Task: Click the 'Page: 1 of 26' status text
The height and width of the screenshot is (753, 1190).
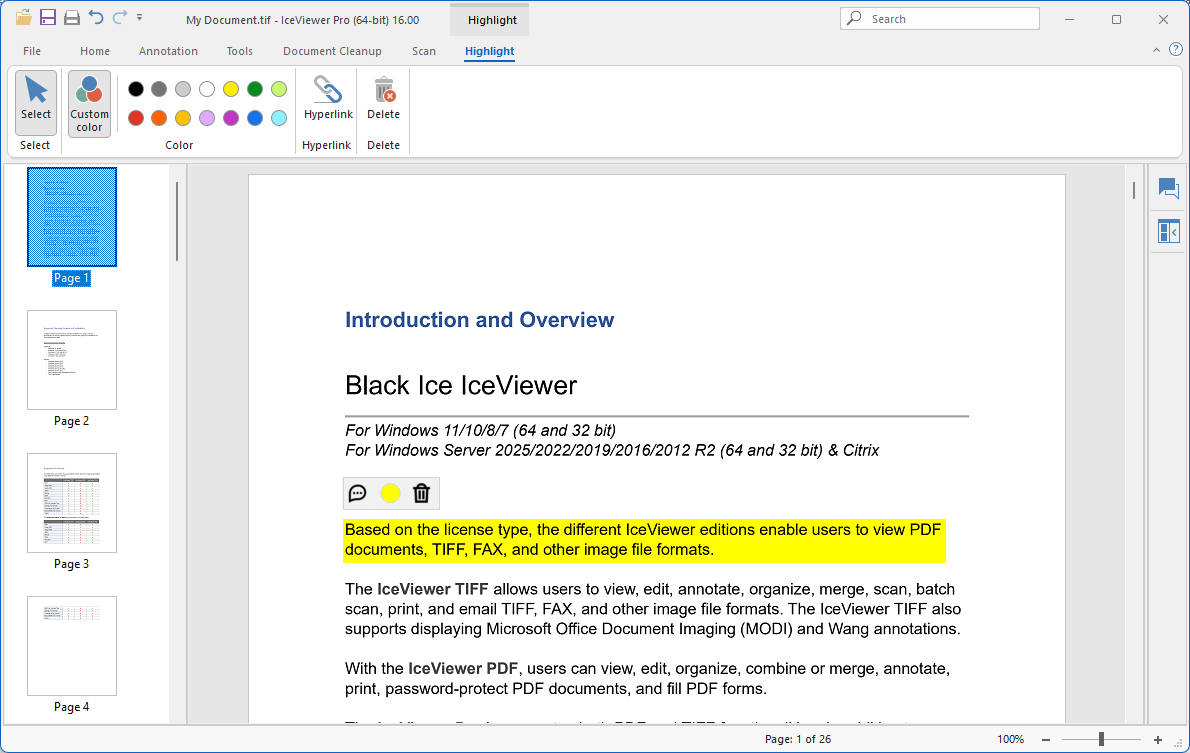Action: [x=798, y=739]
